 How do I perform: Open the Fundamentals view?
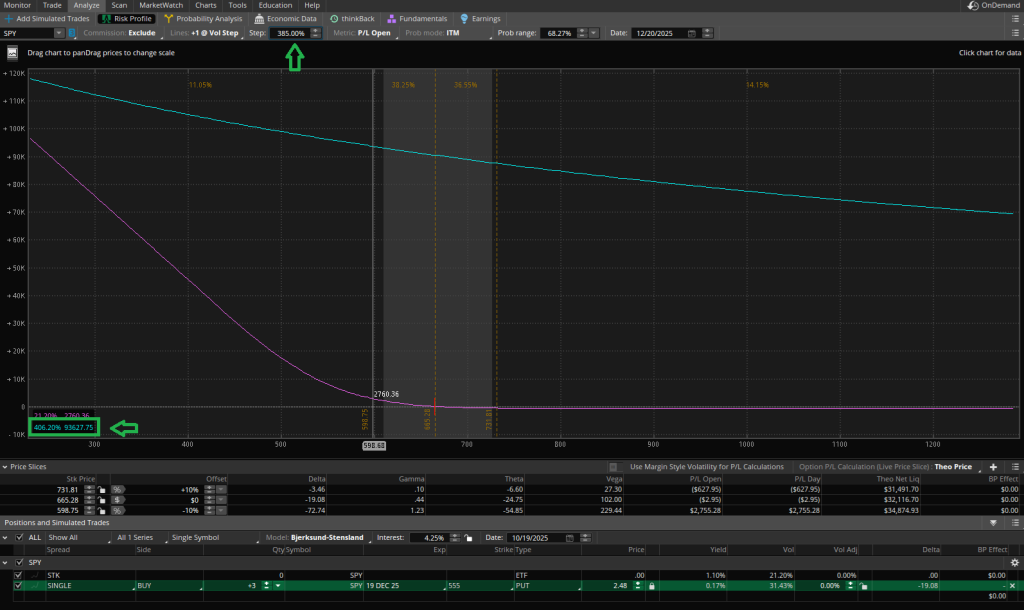(x=417, y=18)
